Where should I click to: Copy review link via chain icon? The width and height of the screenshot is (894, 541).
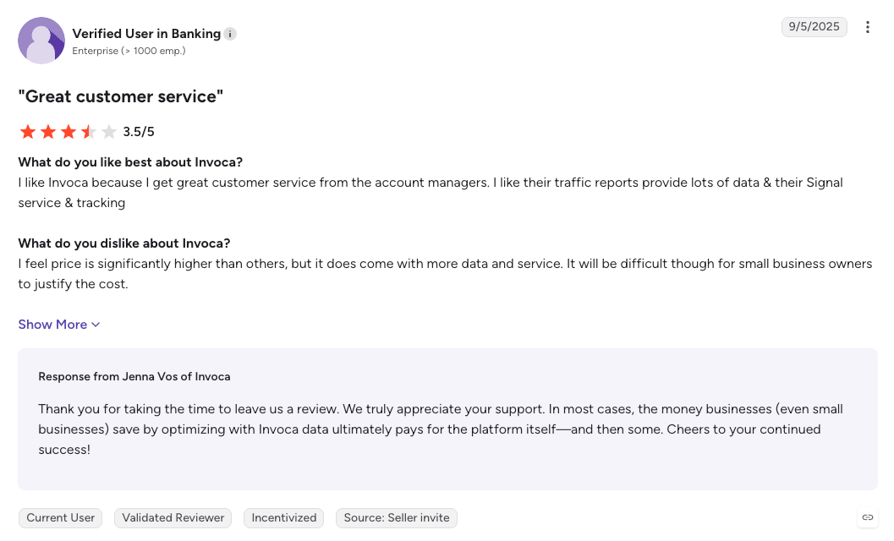pos(867,518)
